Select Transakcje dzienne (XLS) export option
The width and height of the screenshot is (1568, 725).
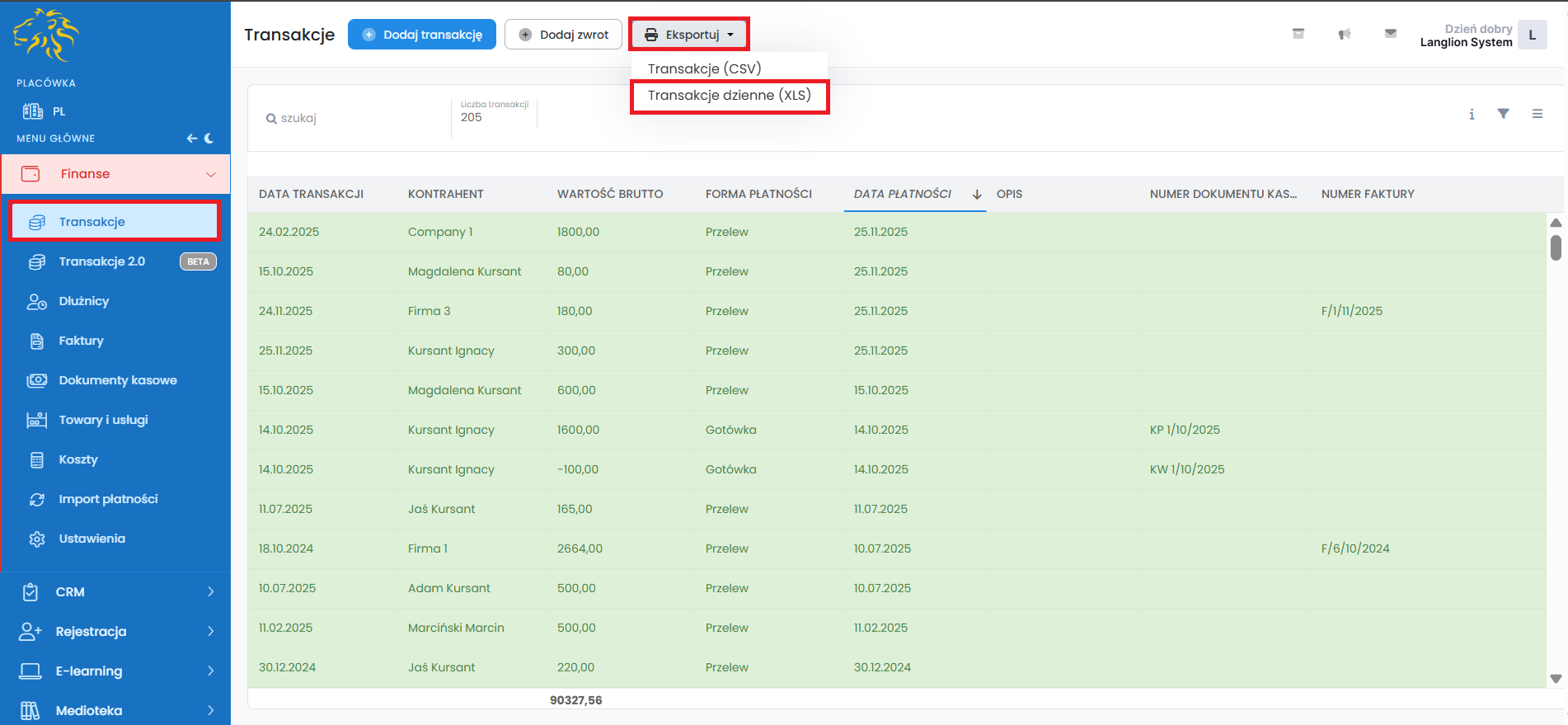click(x=729, y=96)
